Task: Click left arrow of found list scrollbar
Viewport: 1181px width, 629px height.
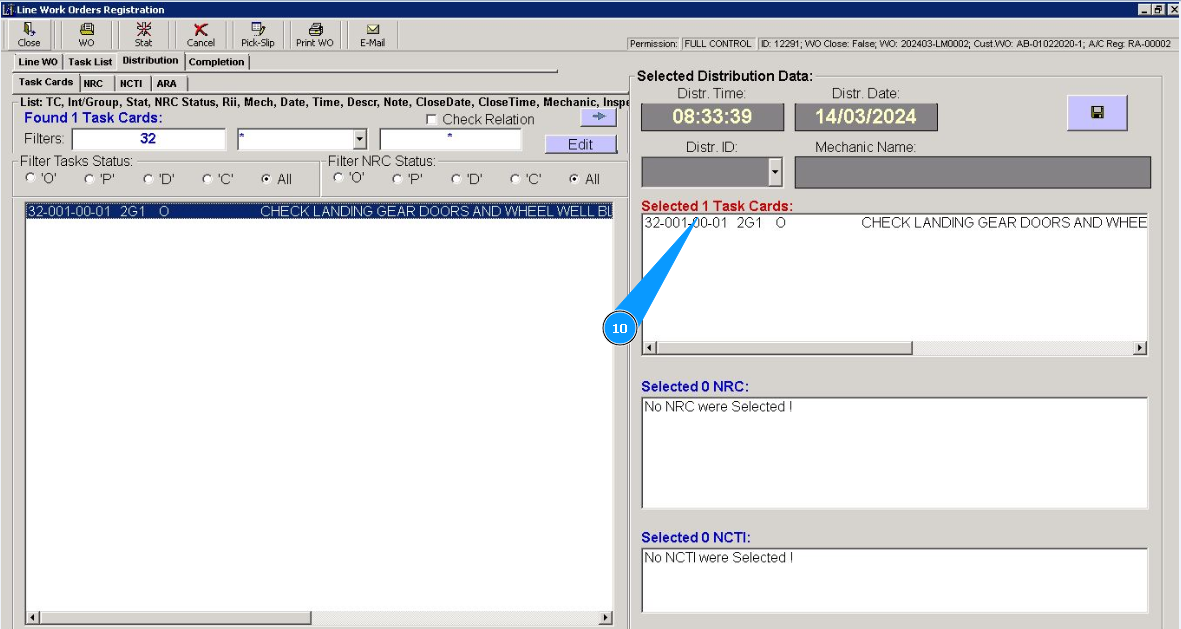Action: (x=32, y=618)
